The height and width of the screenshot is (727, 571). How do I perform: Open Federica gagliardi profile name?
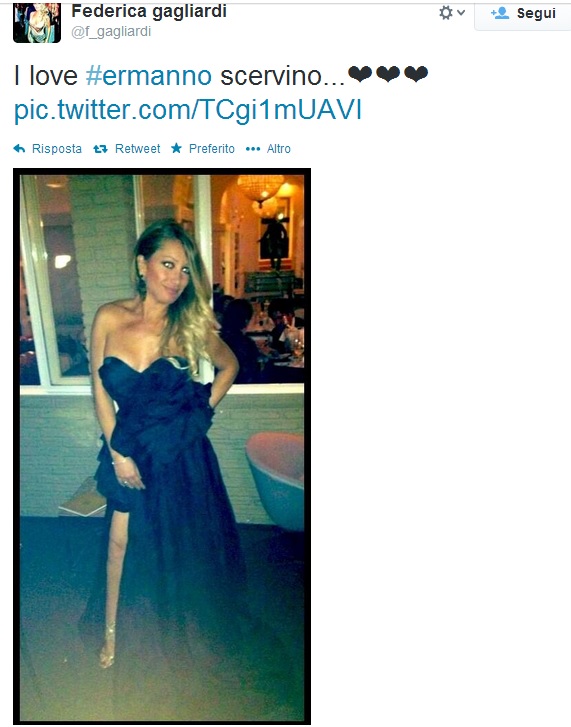coord(149,12)
